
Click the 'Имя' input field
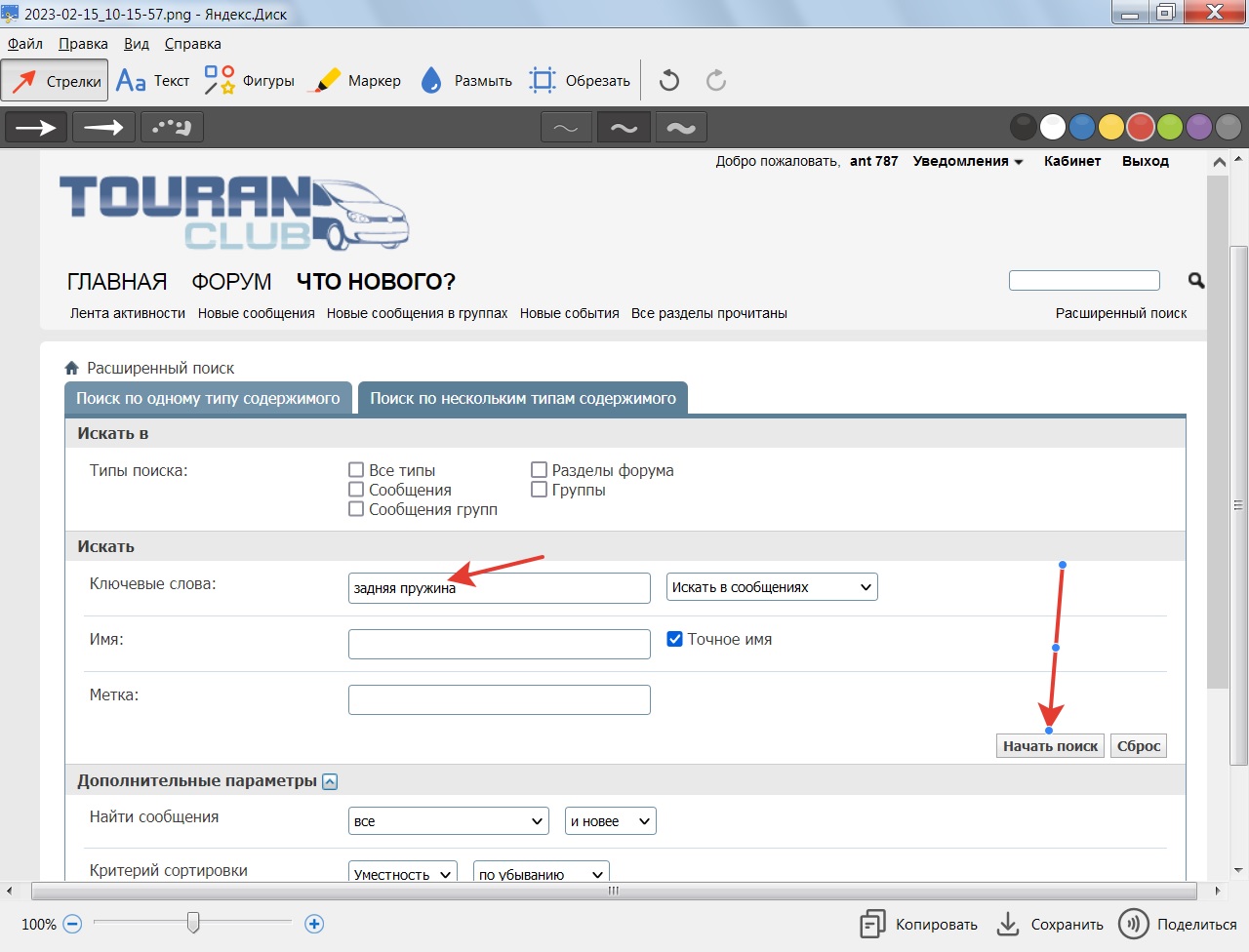point(500,644)
